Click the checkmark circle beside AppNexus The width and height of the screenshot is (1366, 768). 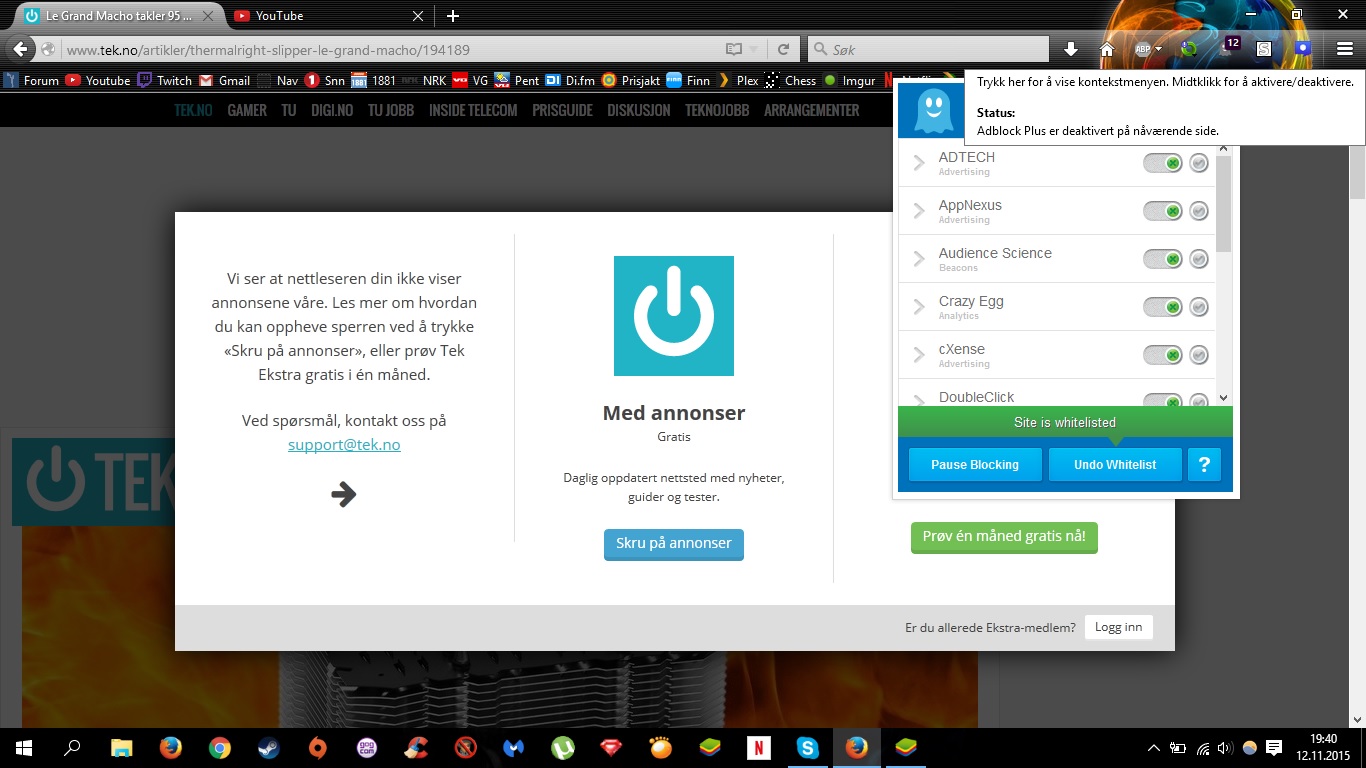point(1199,211)
